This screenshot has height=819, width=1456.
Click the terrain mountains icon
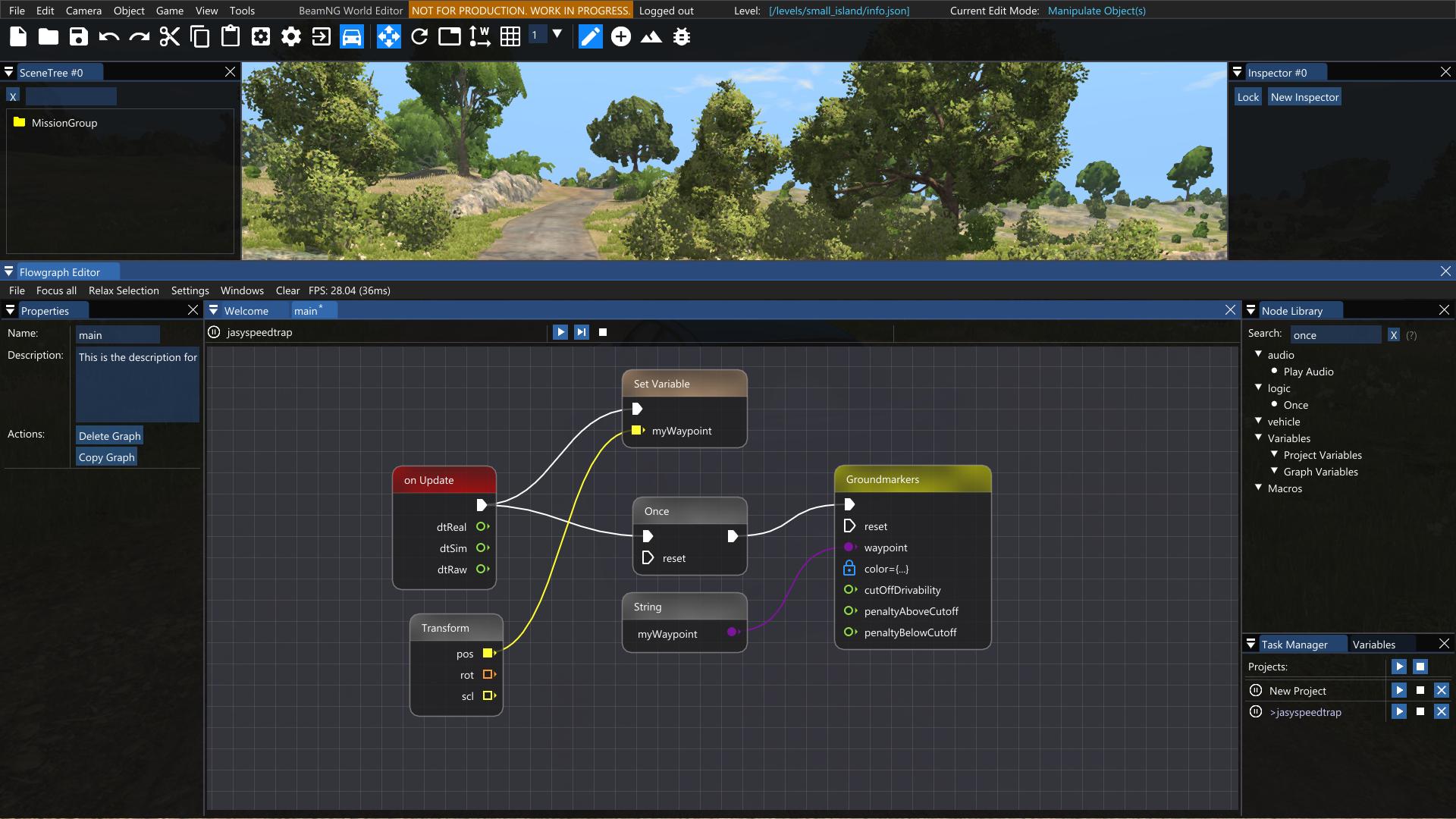point(651,36)
